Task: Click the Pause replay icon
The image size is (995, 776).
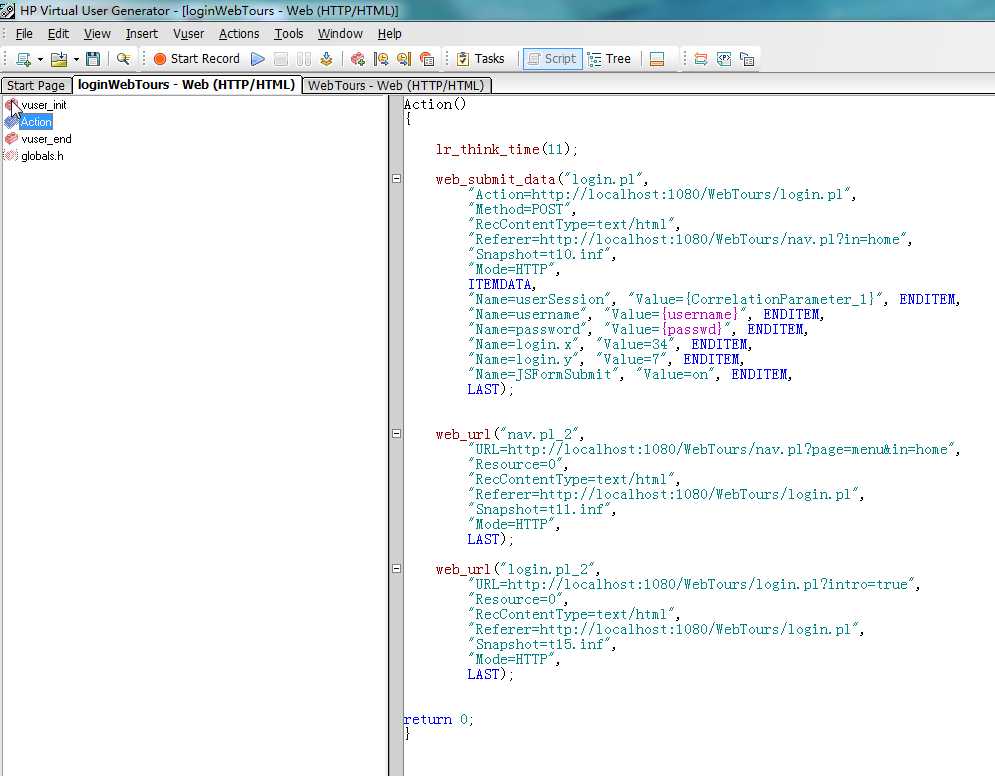Action: tap(303, 59)
